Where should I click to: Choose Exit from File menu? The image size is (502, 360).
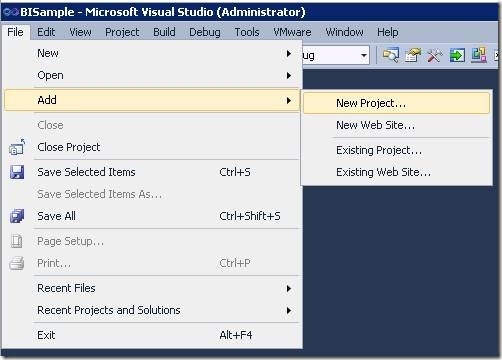[x=152, y=335]
